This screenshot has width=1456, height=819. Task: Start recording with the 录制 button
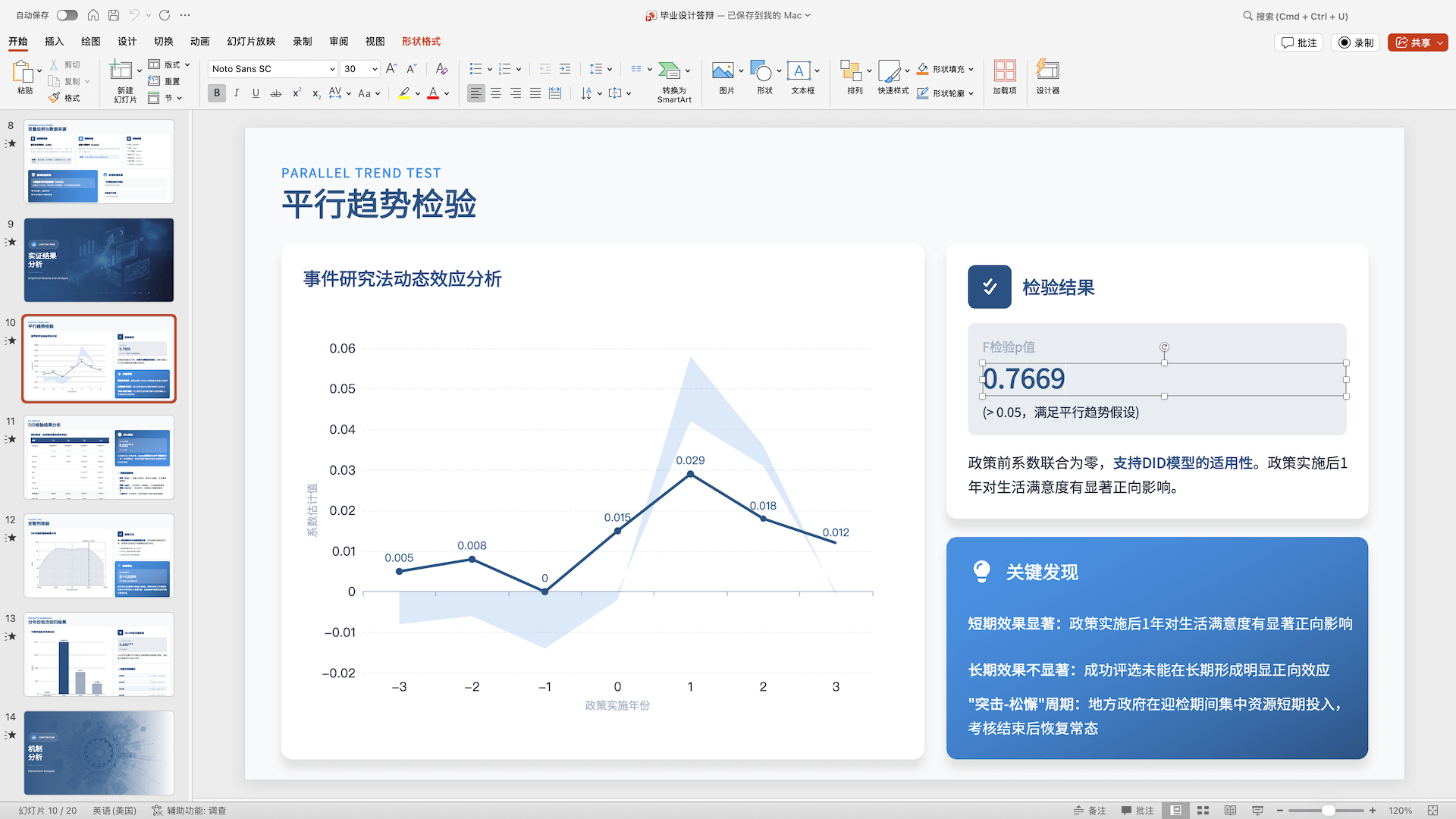(x=1356, y=42)
